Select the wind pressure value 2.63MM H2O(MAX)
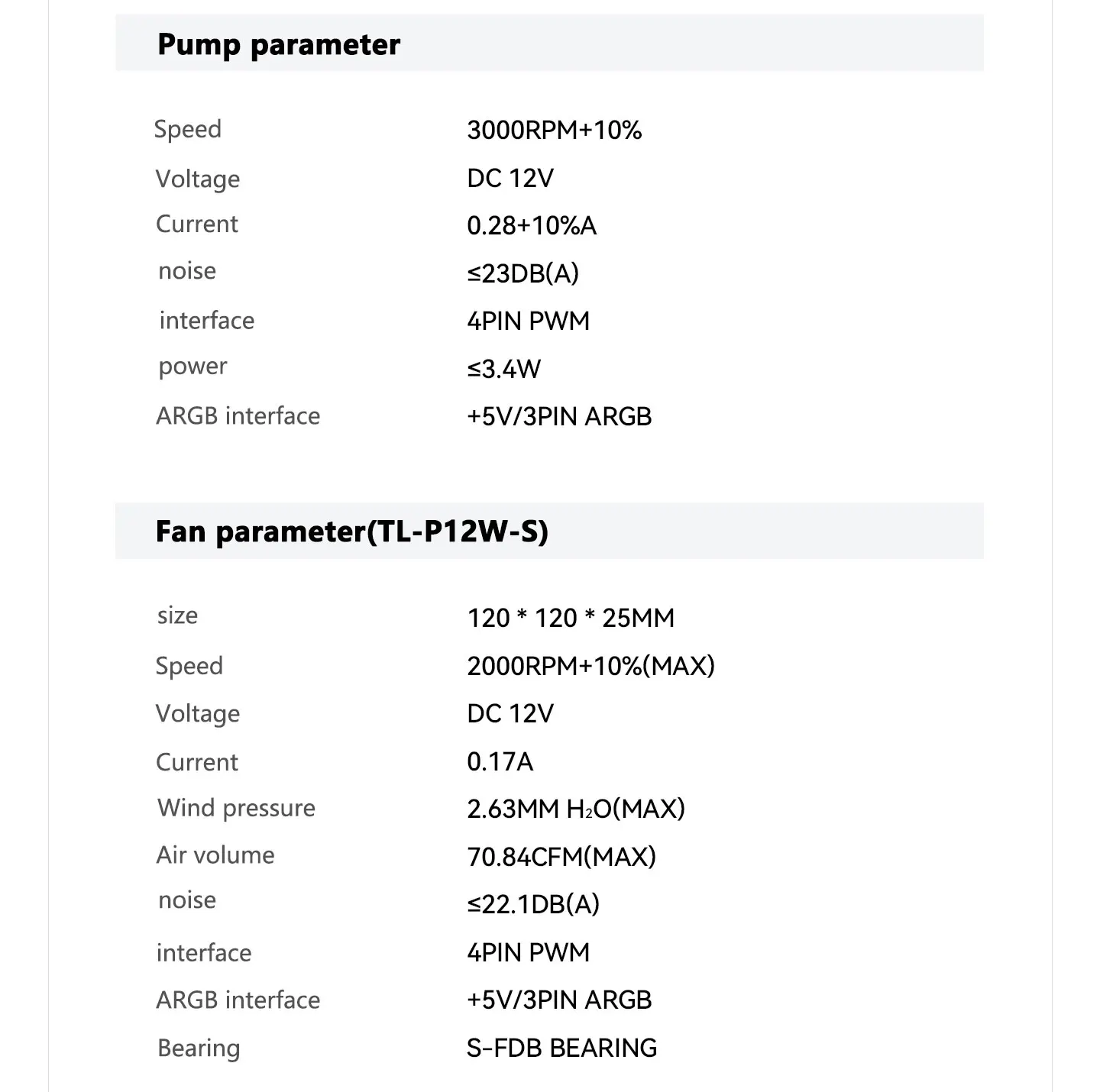 click(x=575, y=809)
